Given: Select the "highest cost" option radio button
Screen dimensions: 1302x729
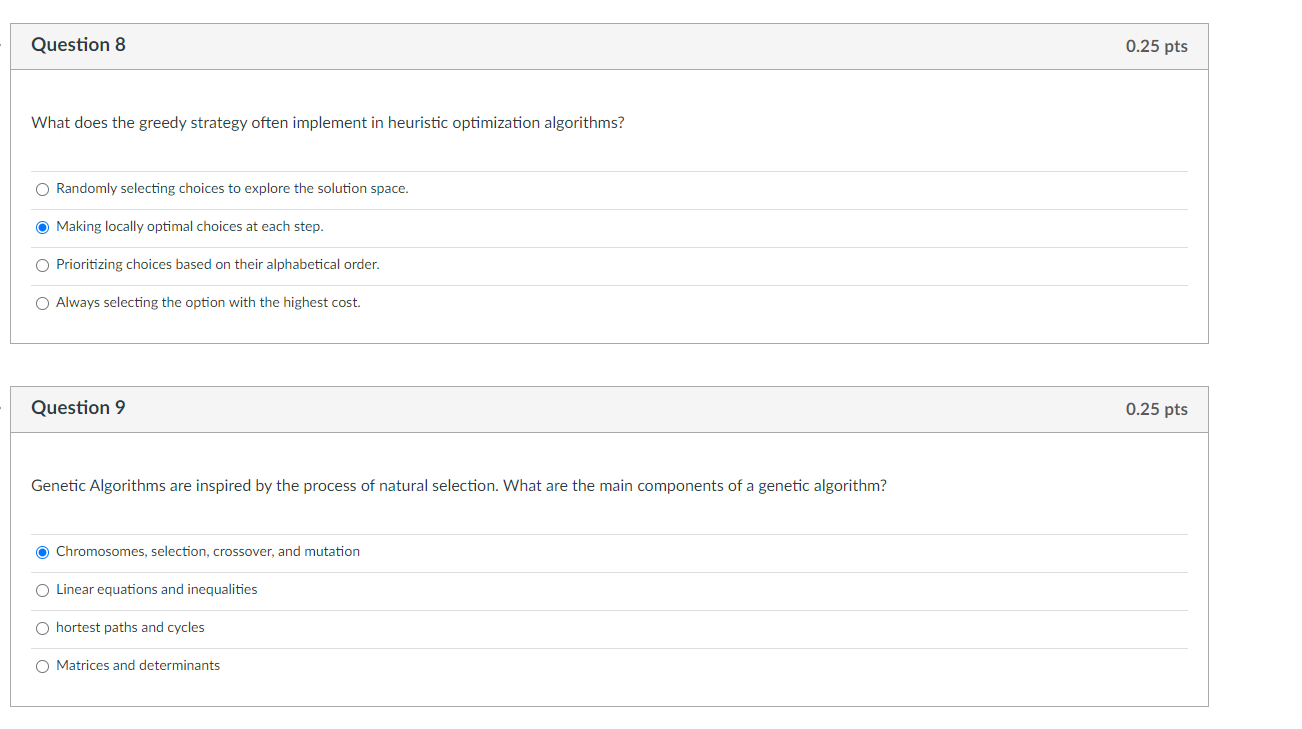Looking at the screenshot, I should (42, 303).
